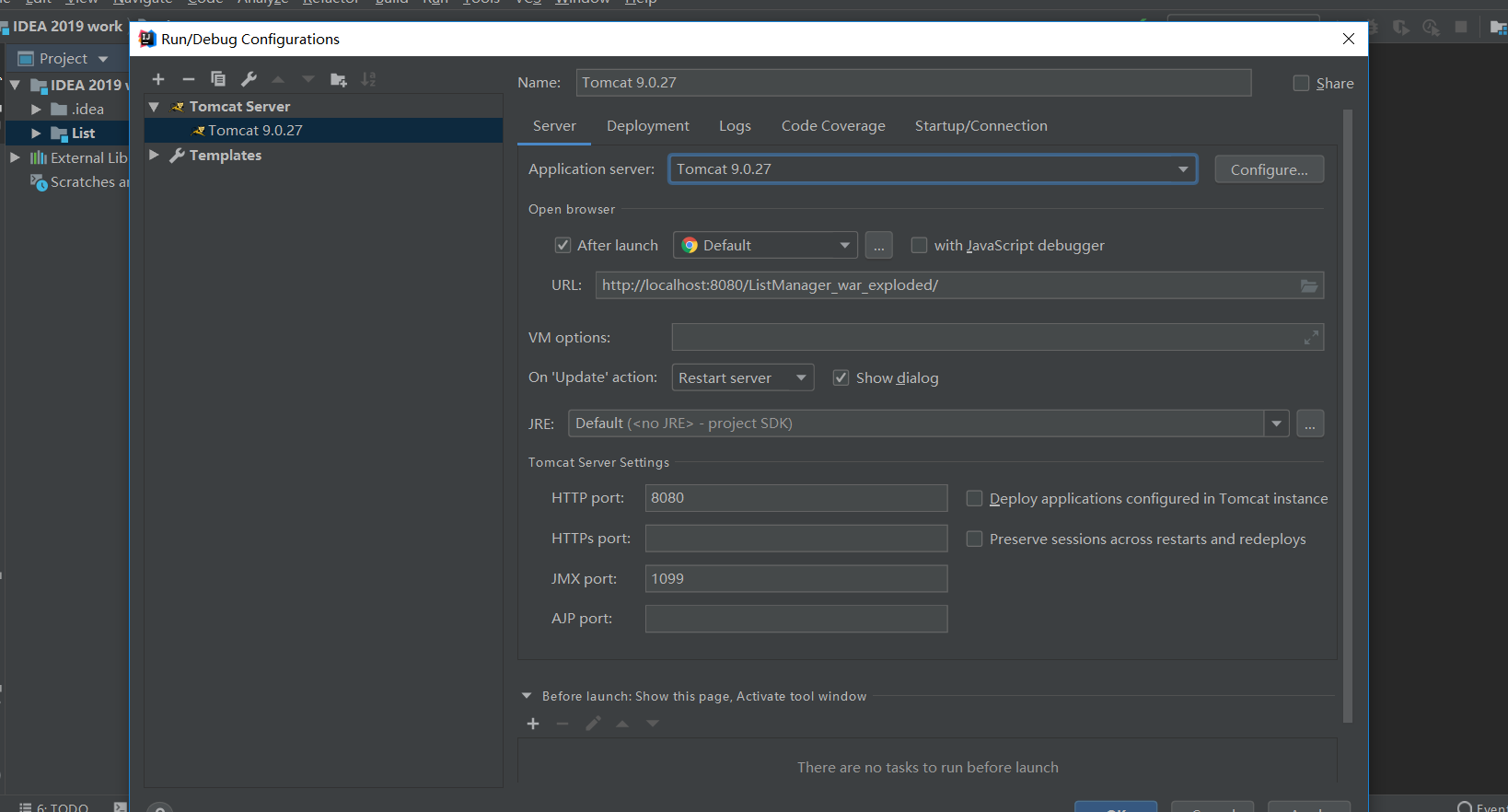
Task: Open the Project view selector
Action: (63, 59)
